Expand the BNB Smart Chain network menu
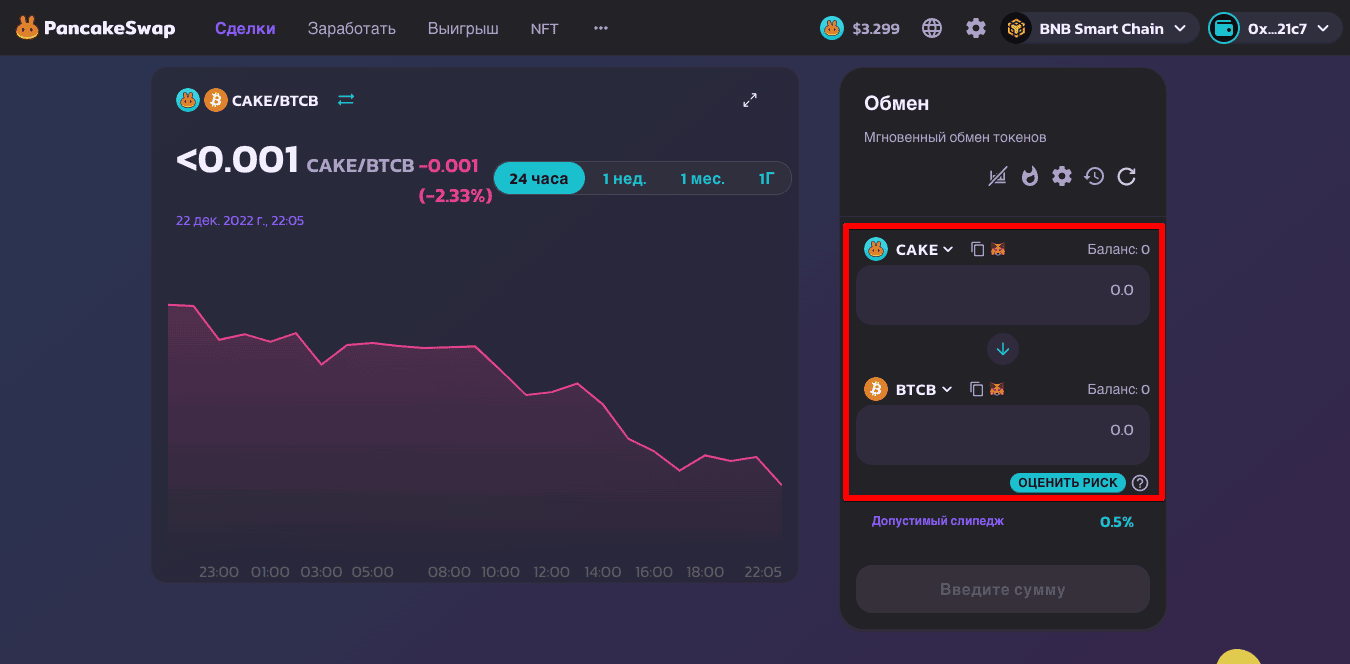This screenshot has height=664, width=1350. coord(1099,28)
